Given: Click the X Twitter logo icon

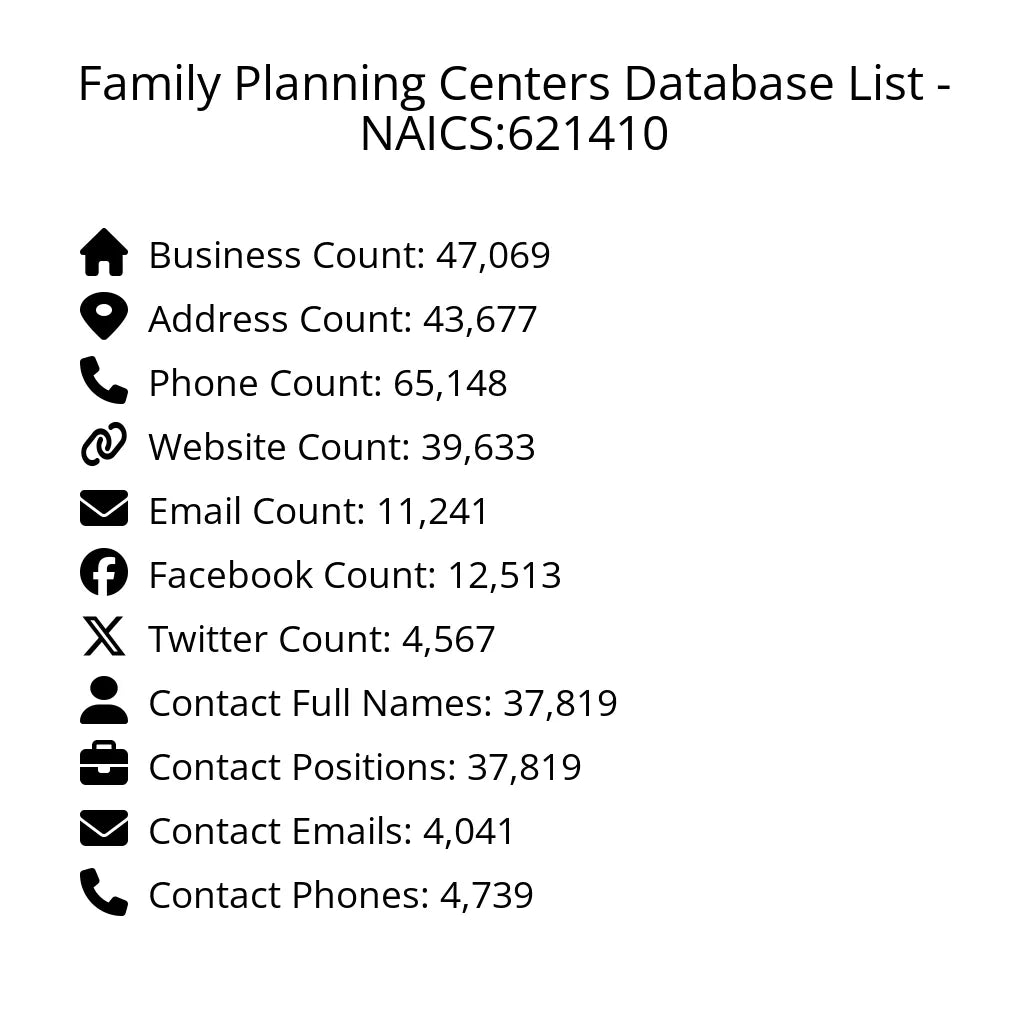Looking at the screenshot, I should (x=104, y=637).
